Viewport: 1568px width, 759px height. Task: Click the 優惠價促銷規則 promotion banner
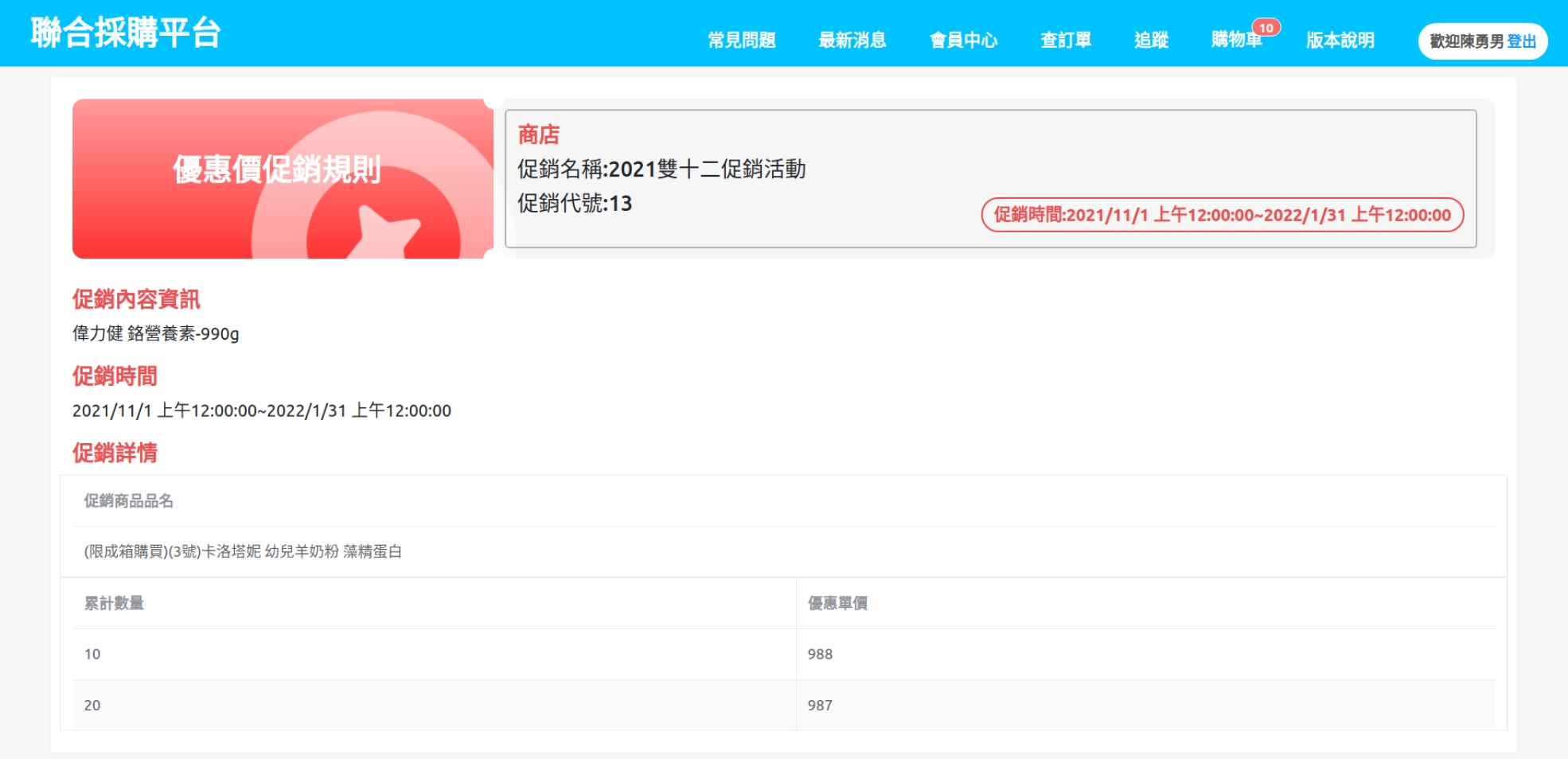[x=283, y=178]
